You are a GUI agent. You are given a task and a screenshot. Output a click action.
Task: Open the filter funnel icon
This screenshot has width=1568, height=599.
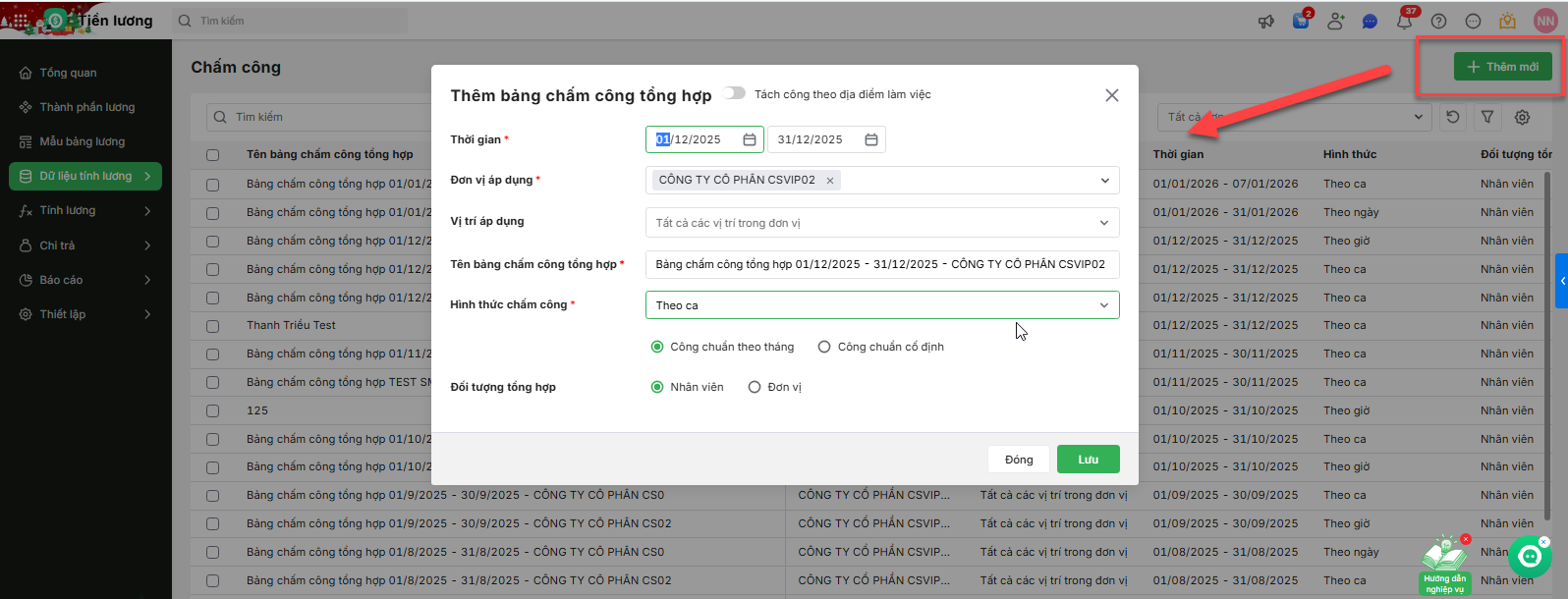1487,117
